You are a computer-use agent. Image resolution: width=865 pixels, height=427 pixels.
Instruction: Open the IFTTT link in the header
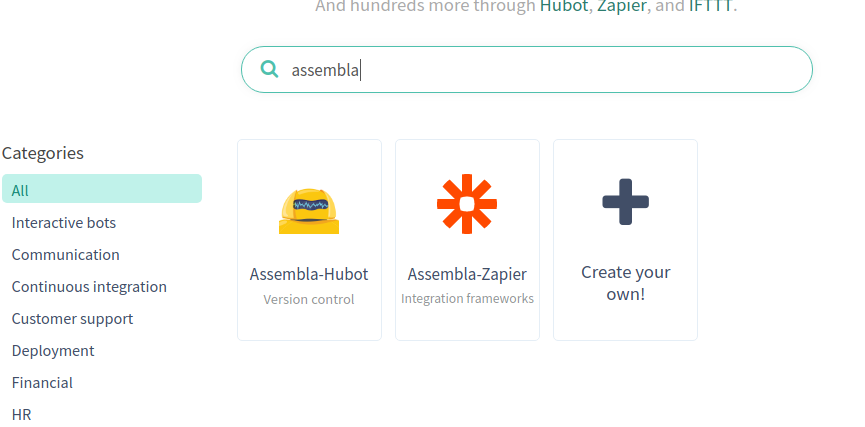pos(711,6)
